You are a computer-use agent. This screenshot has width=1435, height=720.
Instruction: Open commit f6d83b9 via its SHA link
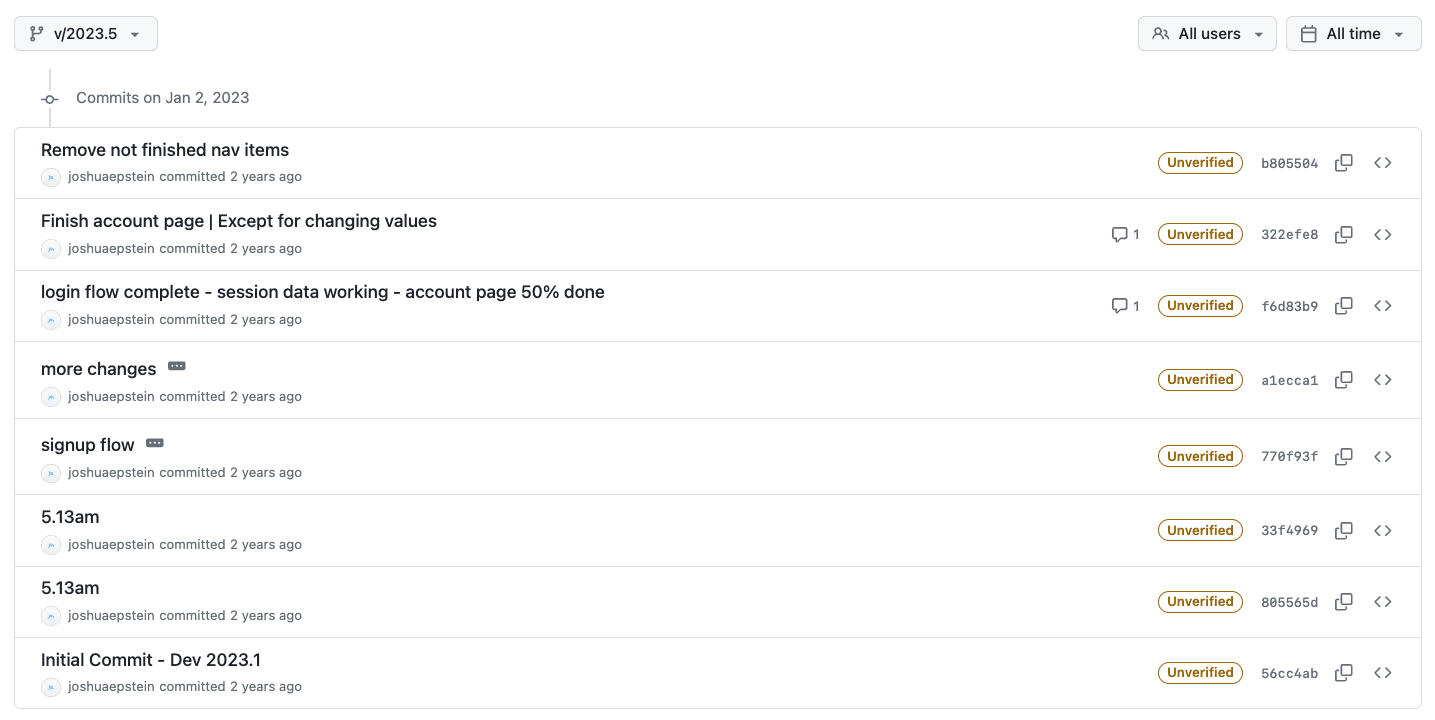[1289, 305]
